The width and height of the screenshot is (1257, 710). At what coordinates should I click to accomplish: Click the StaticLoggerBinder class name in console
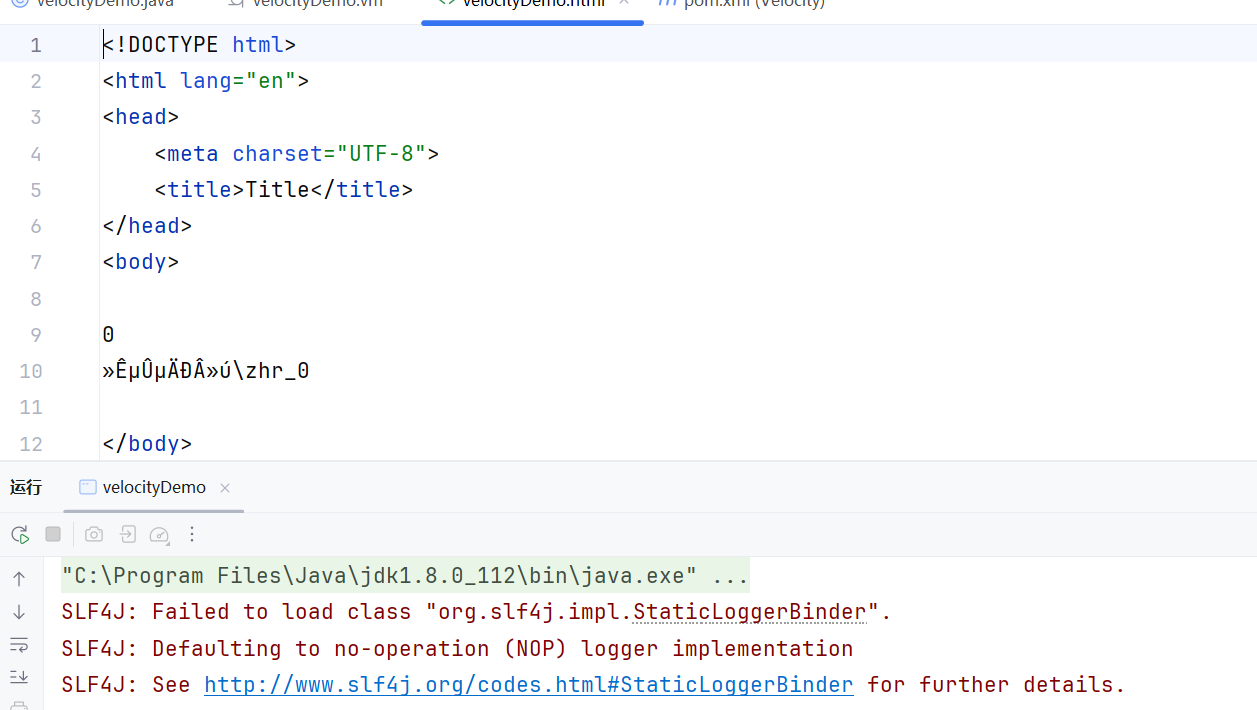pos(749,612)
